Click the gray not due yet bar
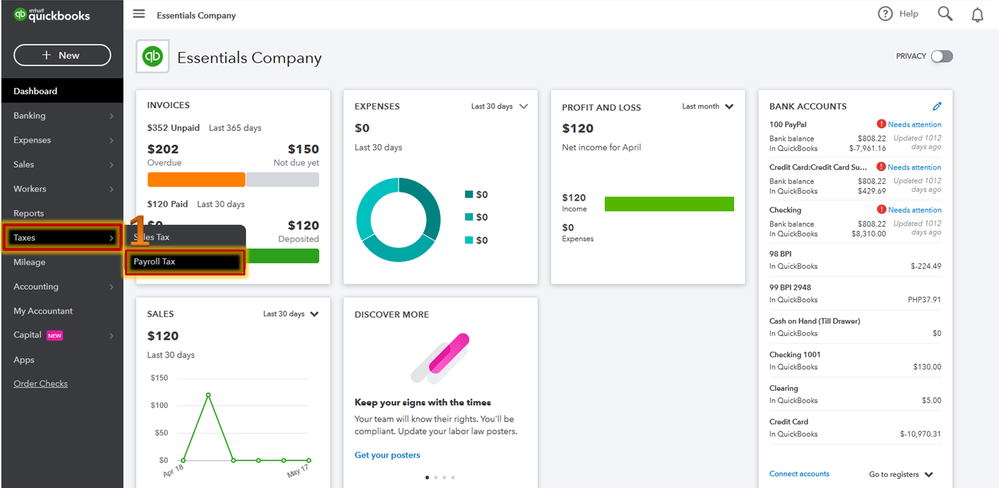The height and width of the screenshot is (488, 999). click(283, 180)
